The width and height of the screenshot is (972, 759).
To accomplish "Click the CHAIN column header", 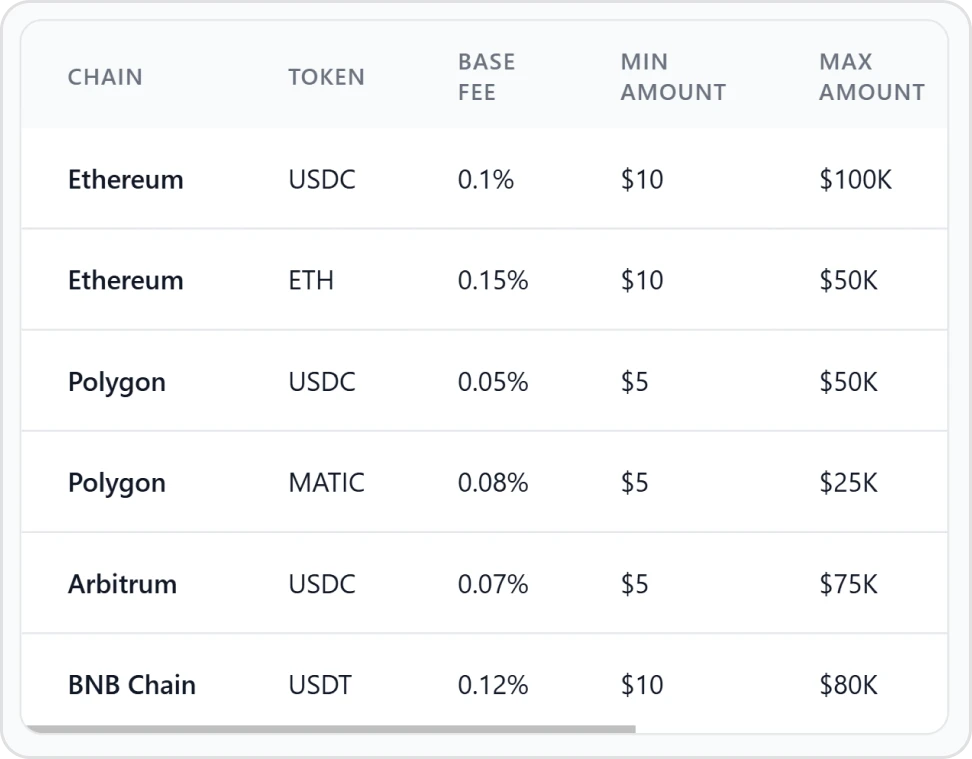I will tap(105, 77).
